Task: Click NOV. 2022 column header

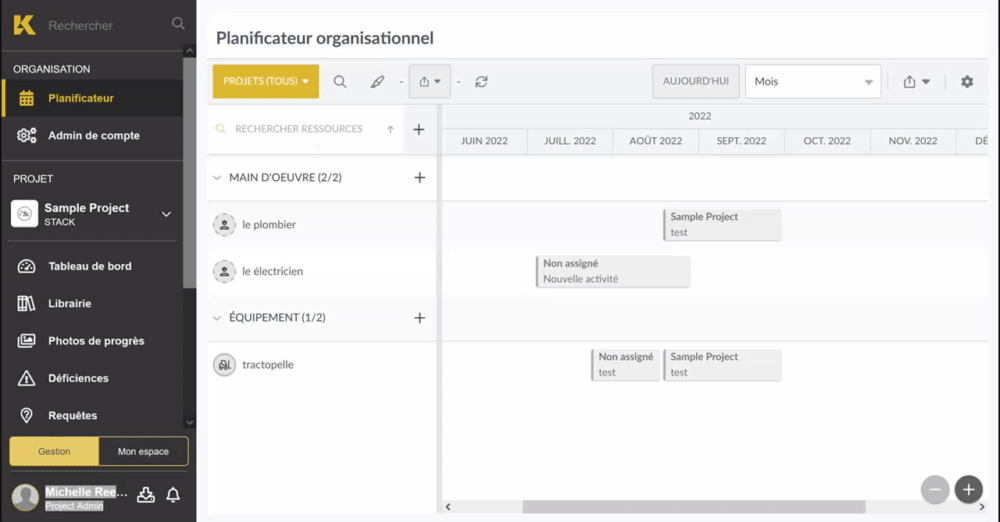Action: tap(913, 141)
